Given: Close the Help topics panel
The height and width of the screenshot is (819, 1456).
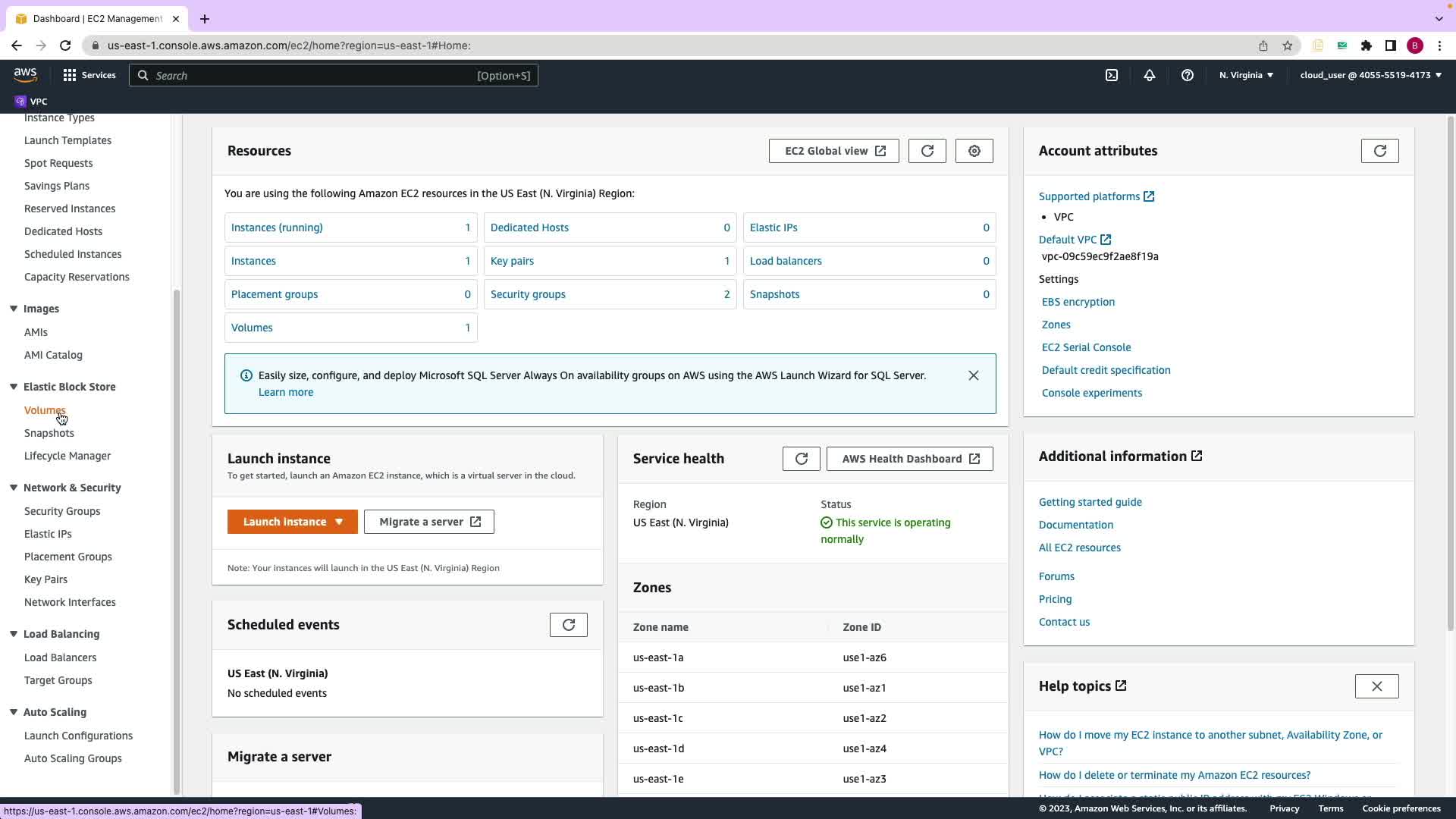Looking at the screenshot, I should click(1376, 686).
